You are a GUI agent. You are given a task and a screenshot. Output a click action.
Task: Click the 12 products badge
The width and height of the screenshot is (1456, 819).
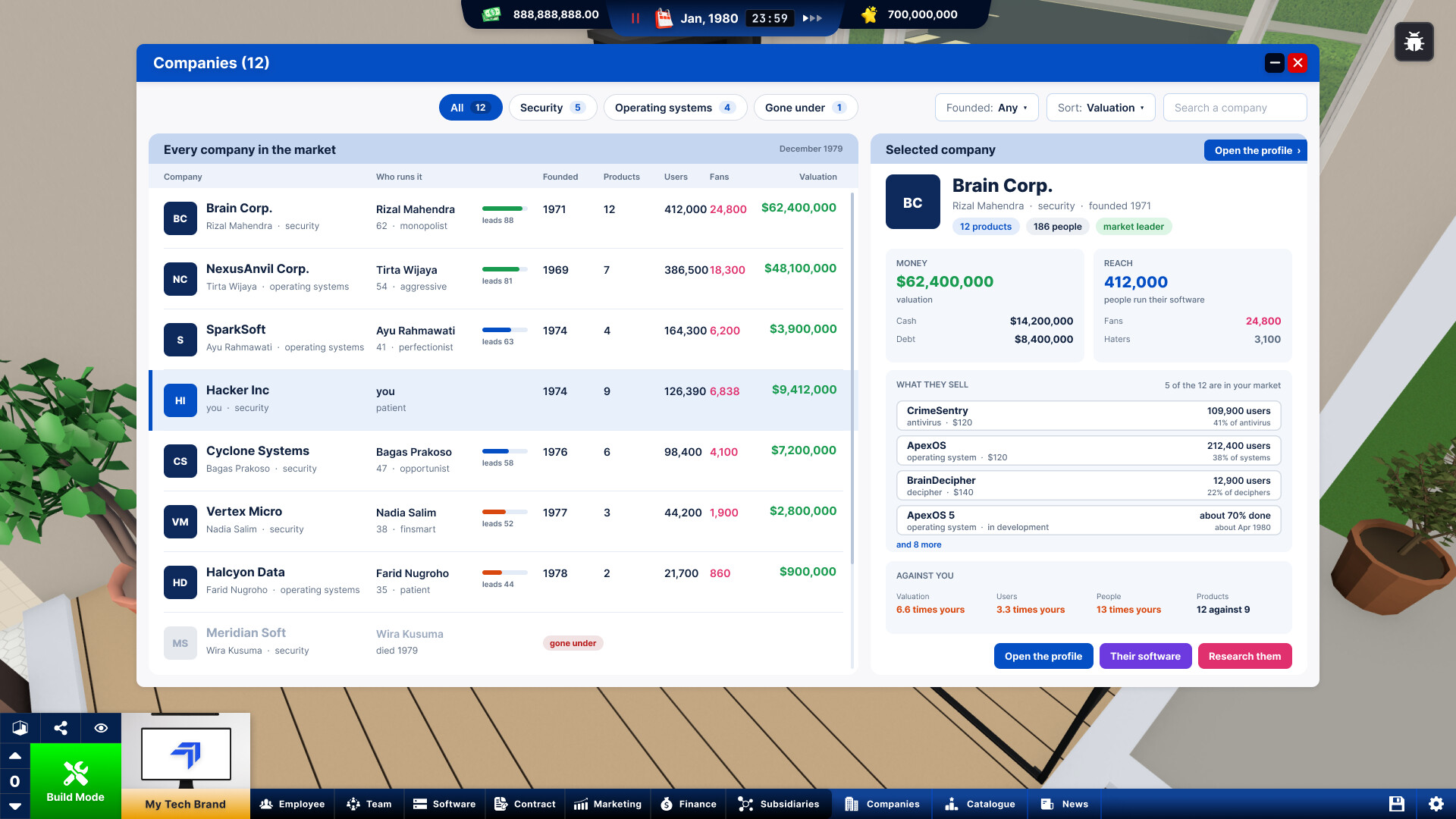pyautogui.click(x=985, y=226)
